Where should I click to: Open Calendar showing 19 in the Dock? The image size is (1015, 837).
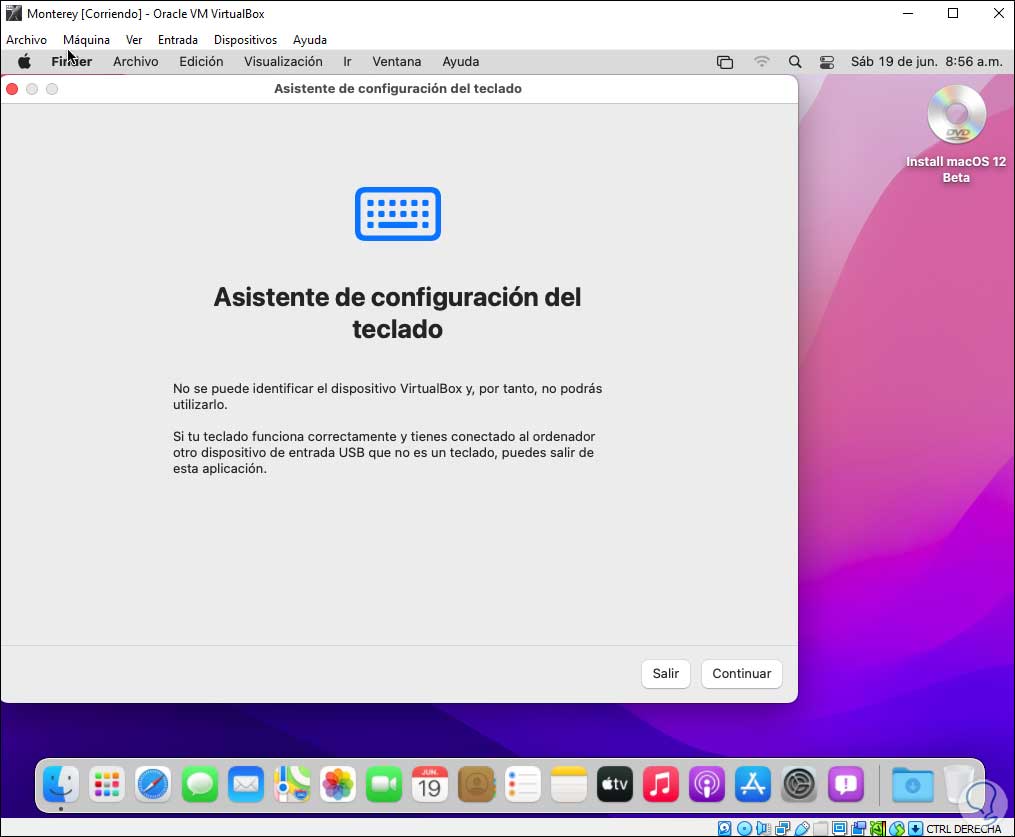pos(430,784)
